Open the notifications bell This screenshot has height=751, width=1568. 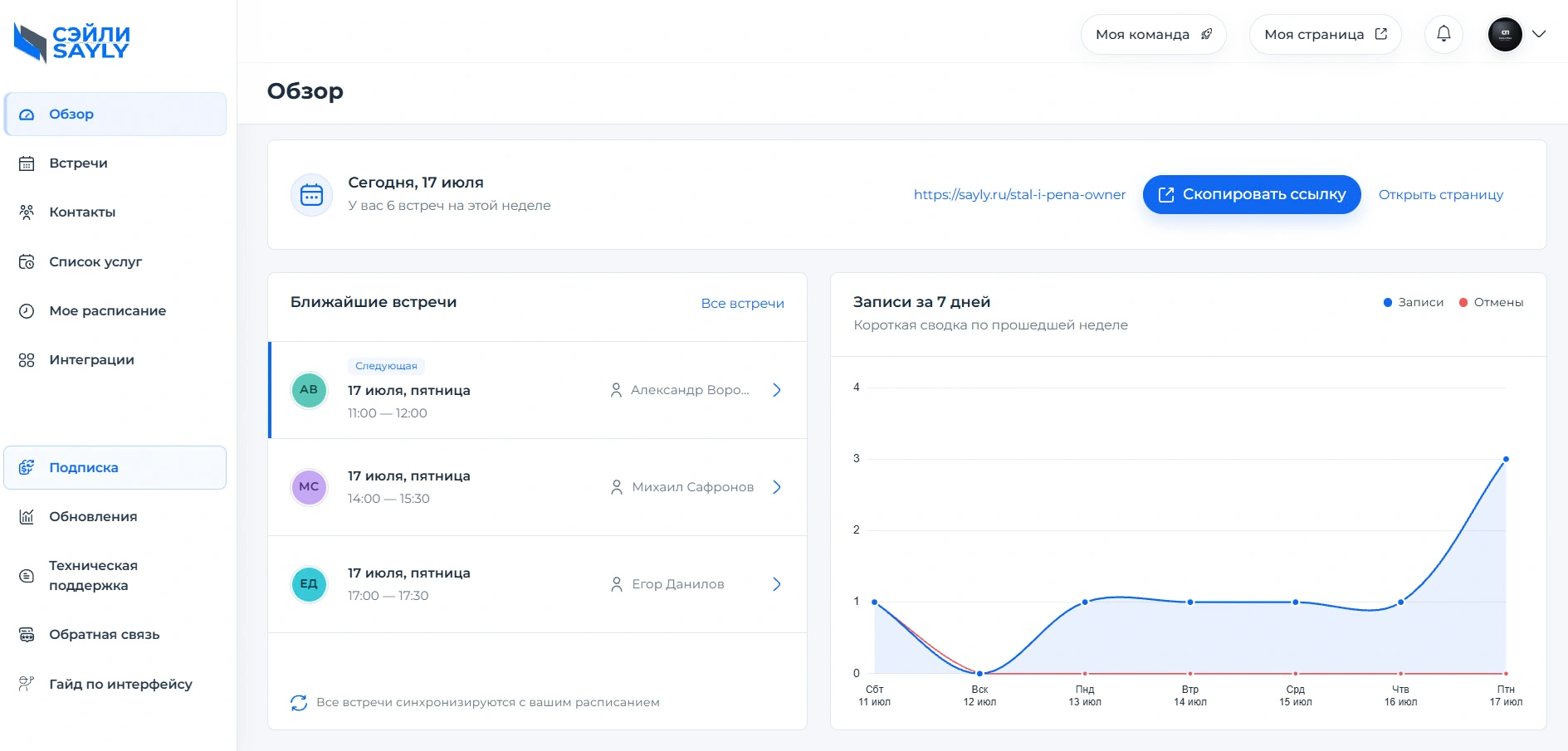point(1443,34)
